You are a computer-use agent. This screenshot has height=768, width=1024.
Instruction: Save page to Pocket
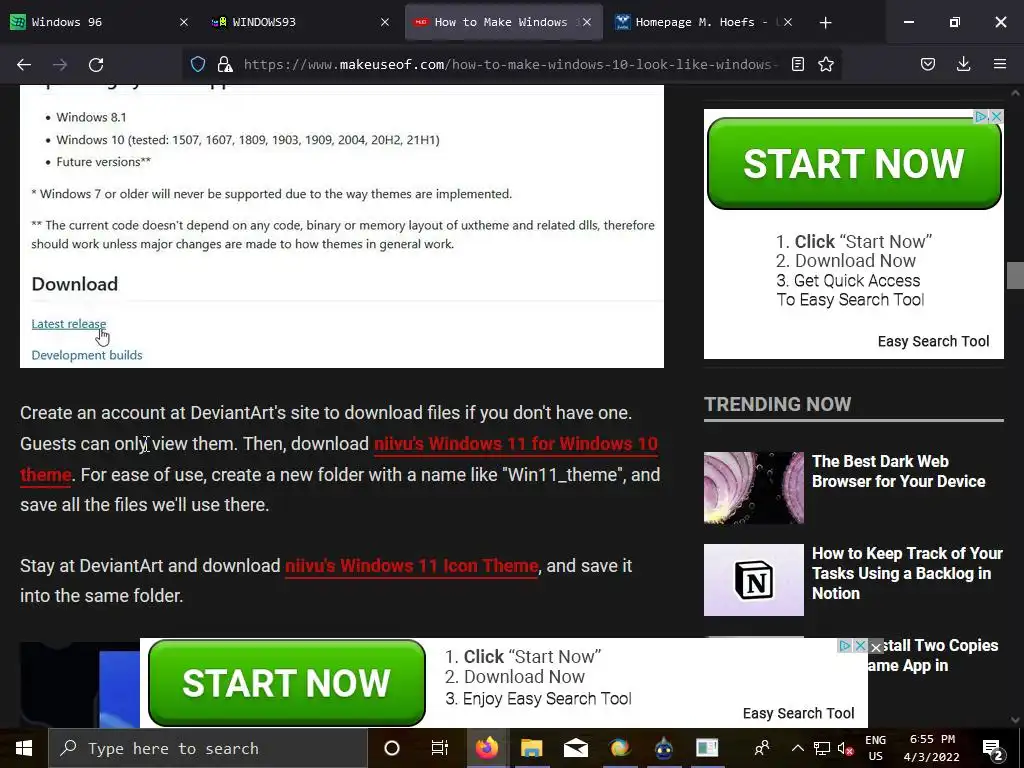(928, 64)
